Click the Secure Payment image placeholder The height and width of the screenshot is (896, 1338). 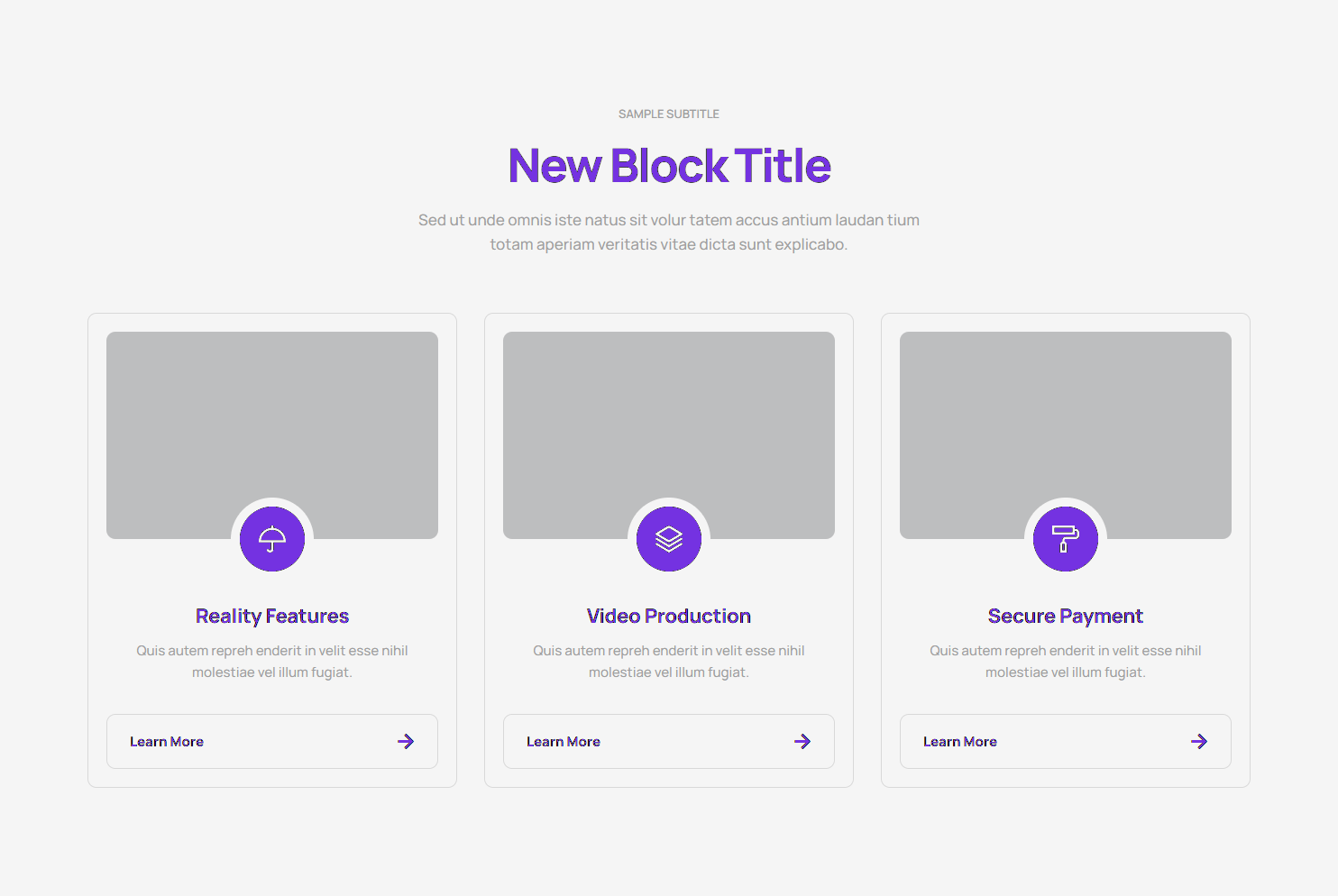coord(1066,415)
